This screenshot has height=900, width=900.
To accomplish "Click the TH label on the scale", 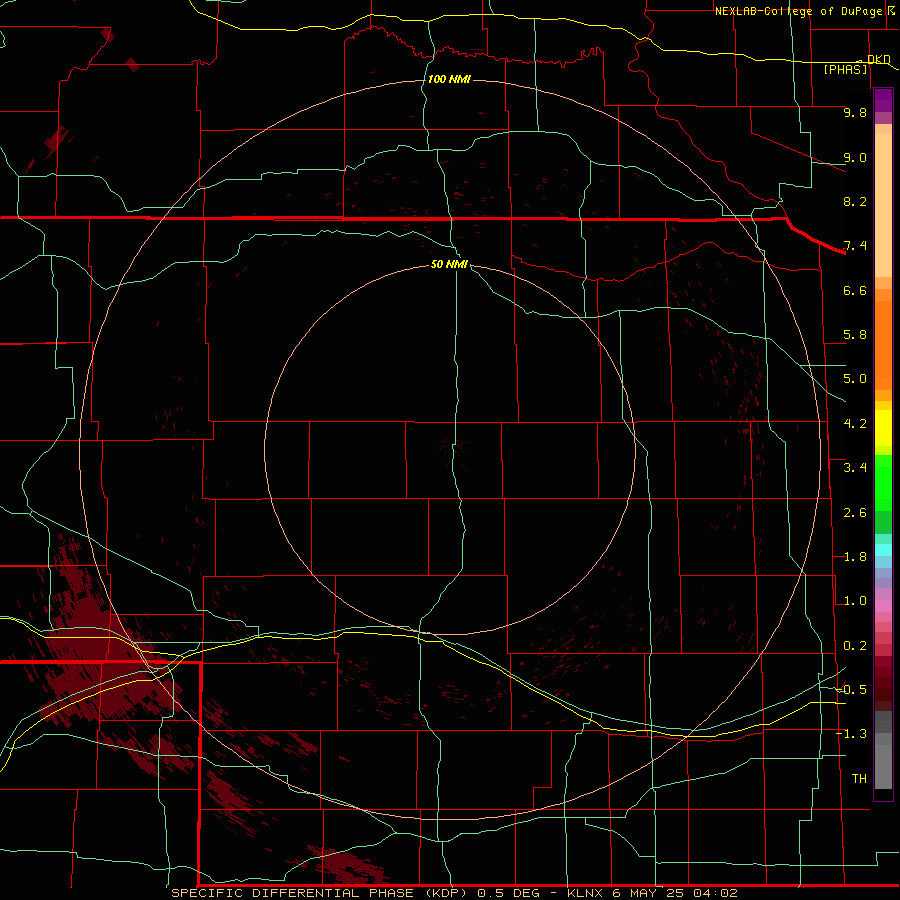I will point(859,779).
